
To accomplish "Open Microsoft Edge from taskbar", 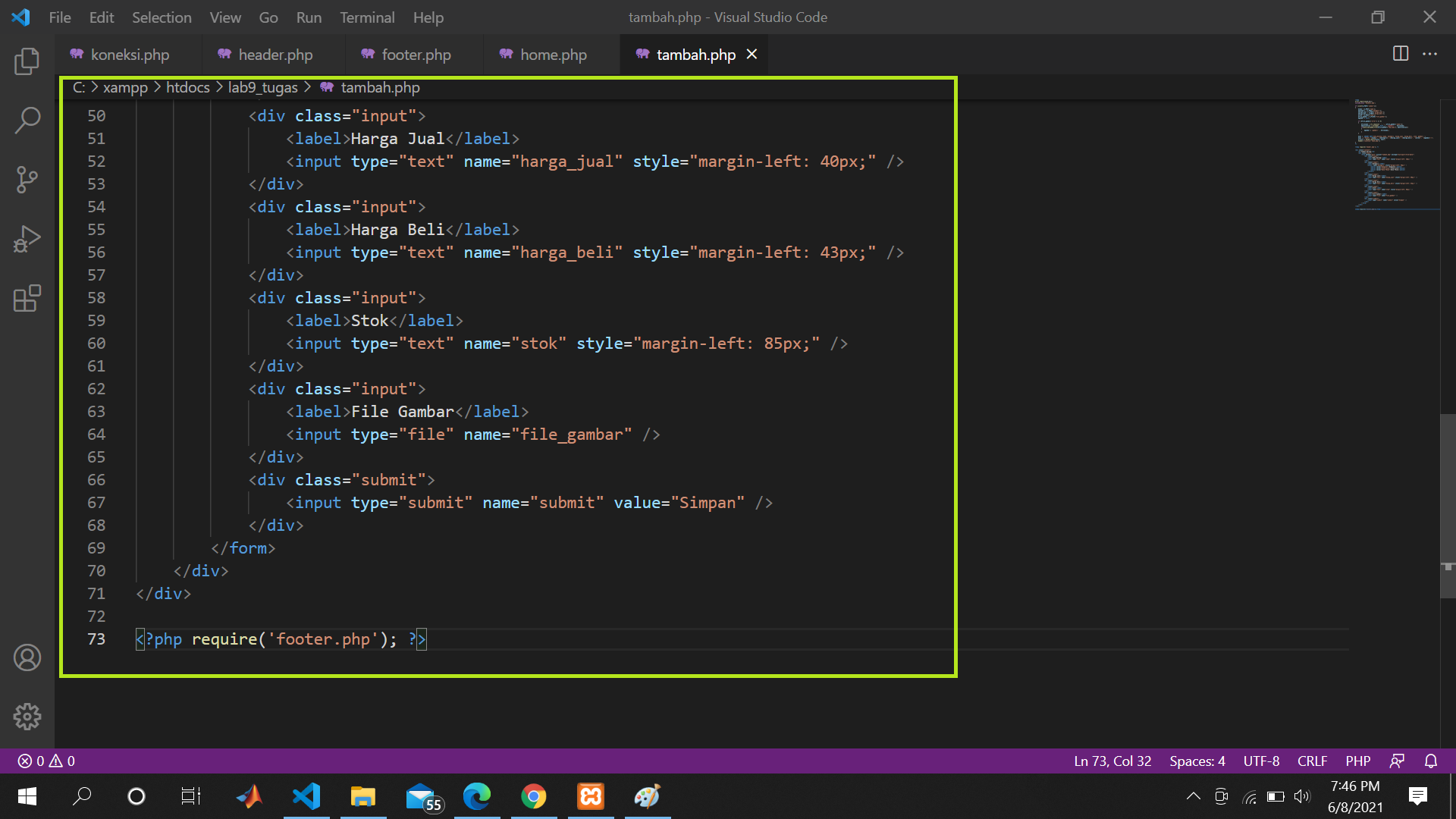I will coord(477,796).
